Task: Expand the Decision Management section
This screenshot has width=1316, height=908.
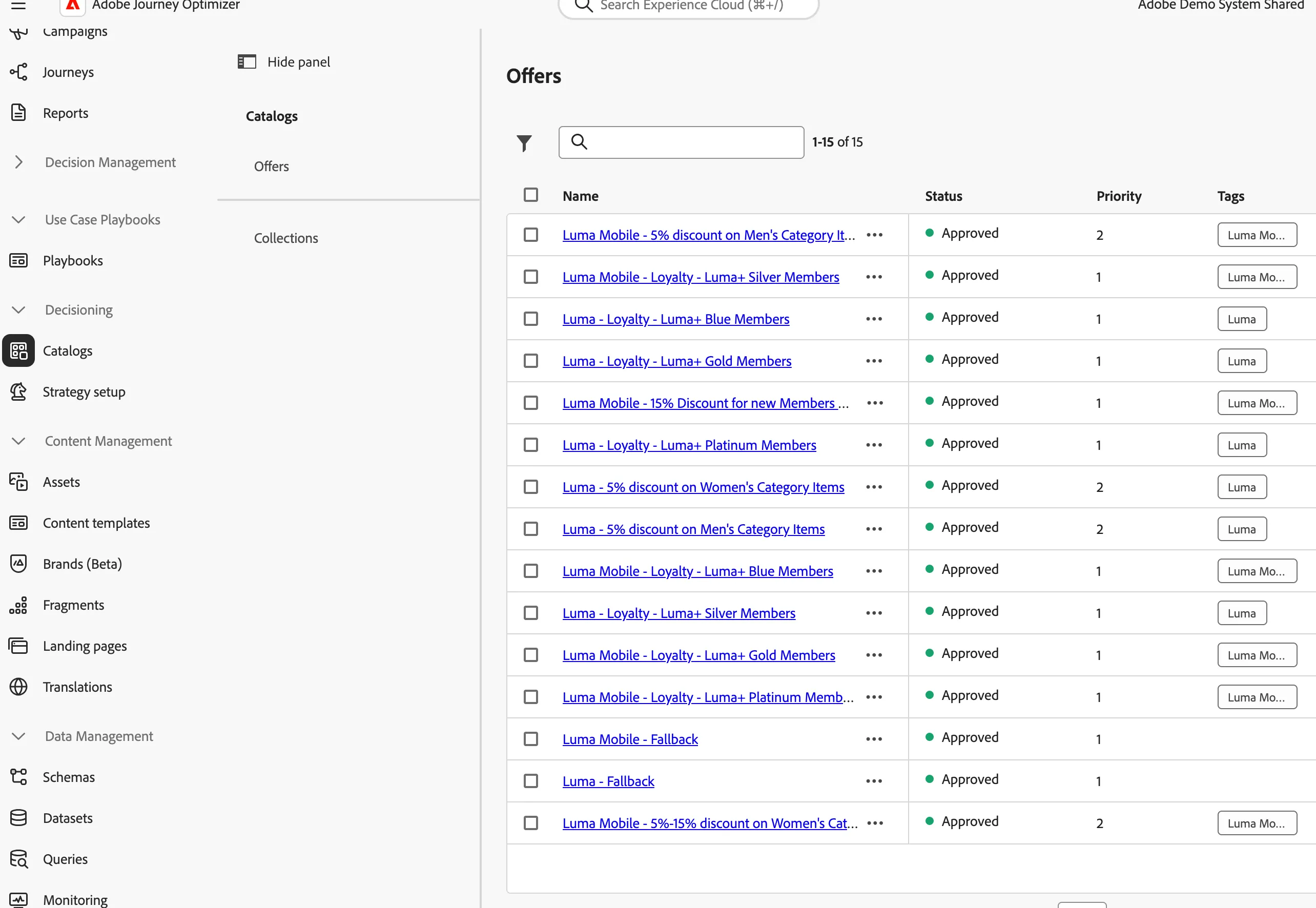Action: (x=18, y=162)
